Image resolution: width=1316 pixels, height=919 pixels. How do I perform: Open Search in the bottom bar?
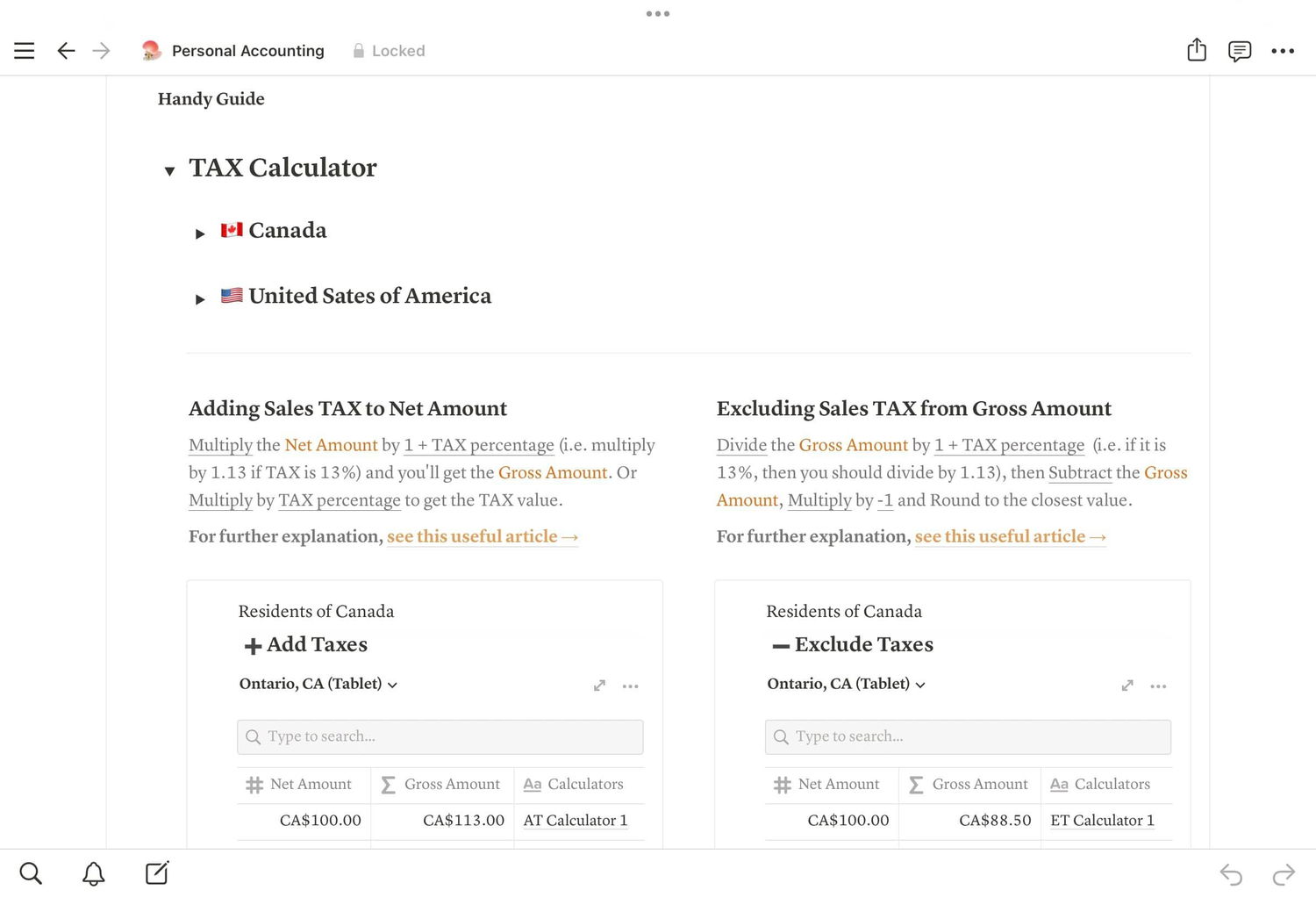(x=31, y=873)
